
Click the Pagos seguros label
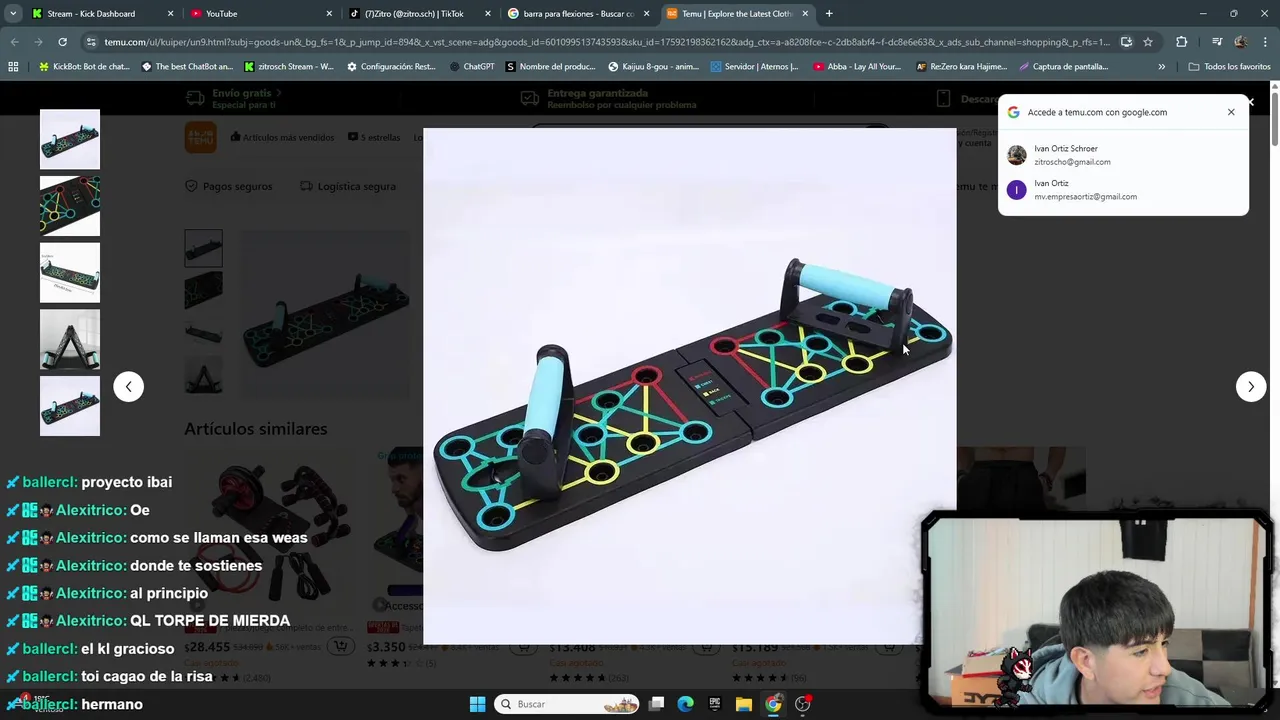tap(229, 186)
